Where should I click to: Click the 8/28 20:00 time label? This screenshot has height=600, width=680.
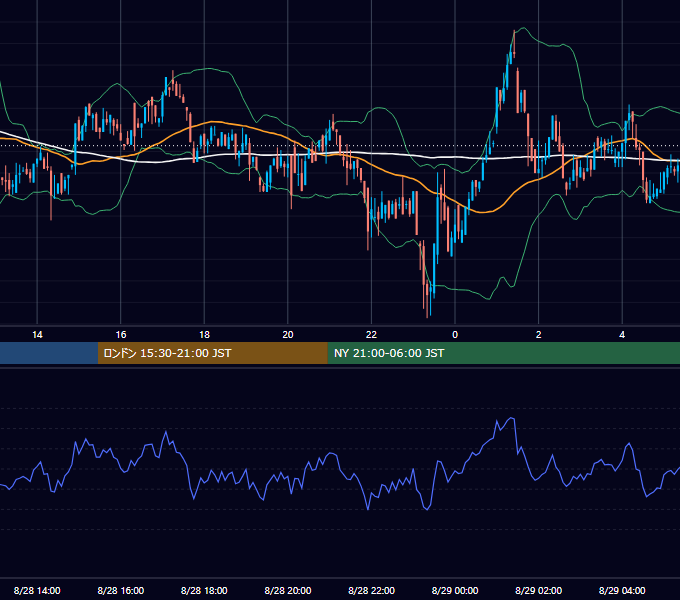pos(288,590)
